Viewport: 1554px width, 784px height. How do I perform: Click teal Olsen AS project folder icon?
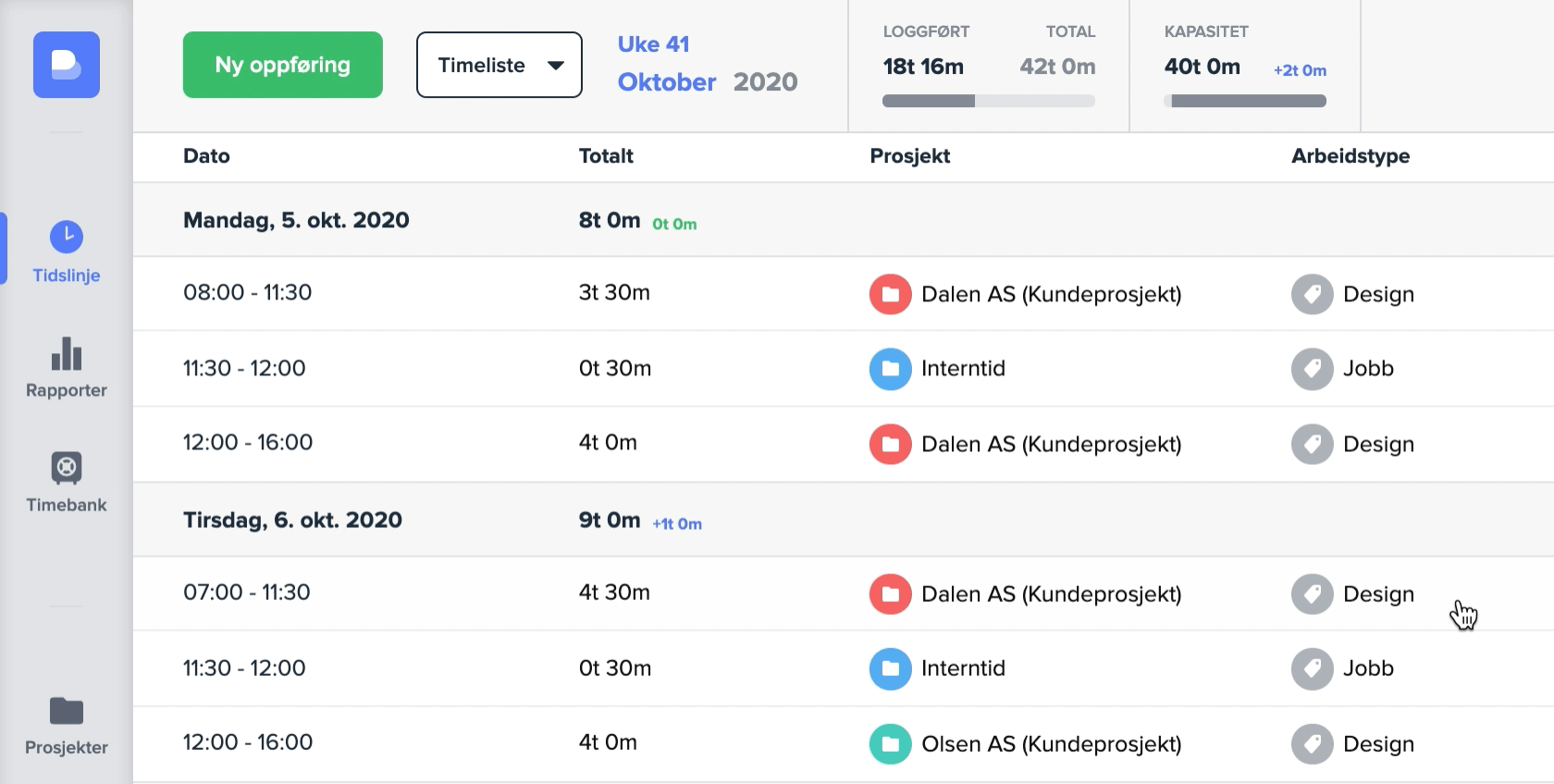tap(890, 744)
